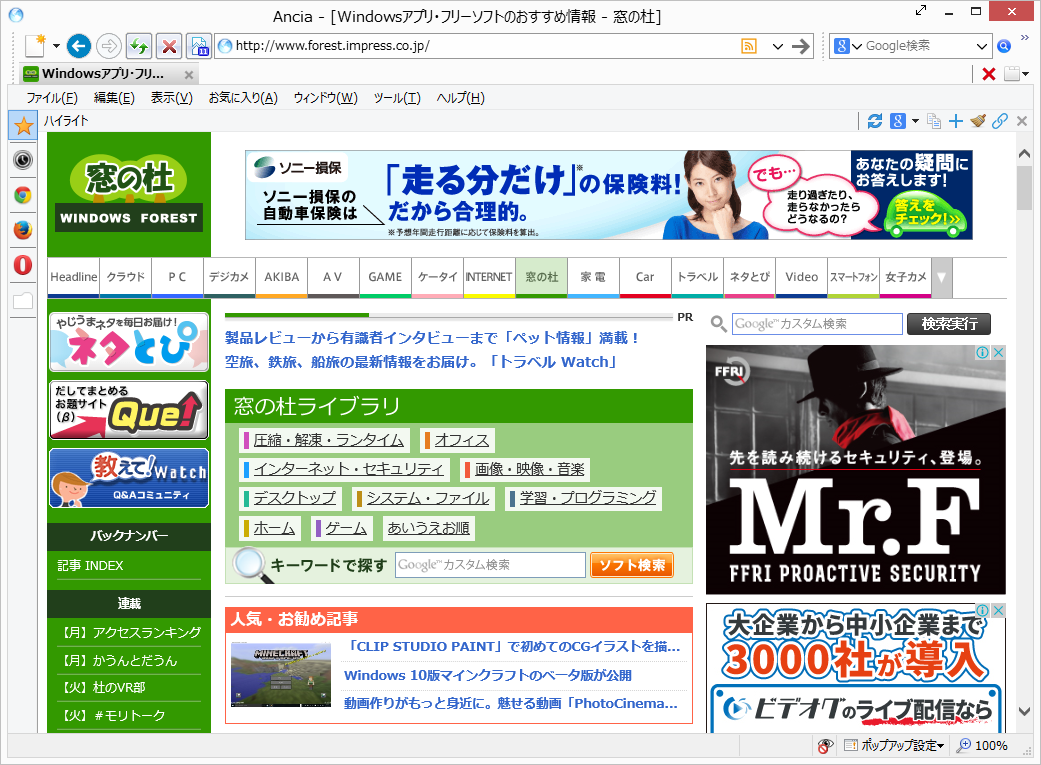Select the favorites star icon in sidebar
The width and height of the screenshot is (1041, 765).
coord(22,125)
